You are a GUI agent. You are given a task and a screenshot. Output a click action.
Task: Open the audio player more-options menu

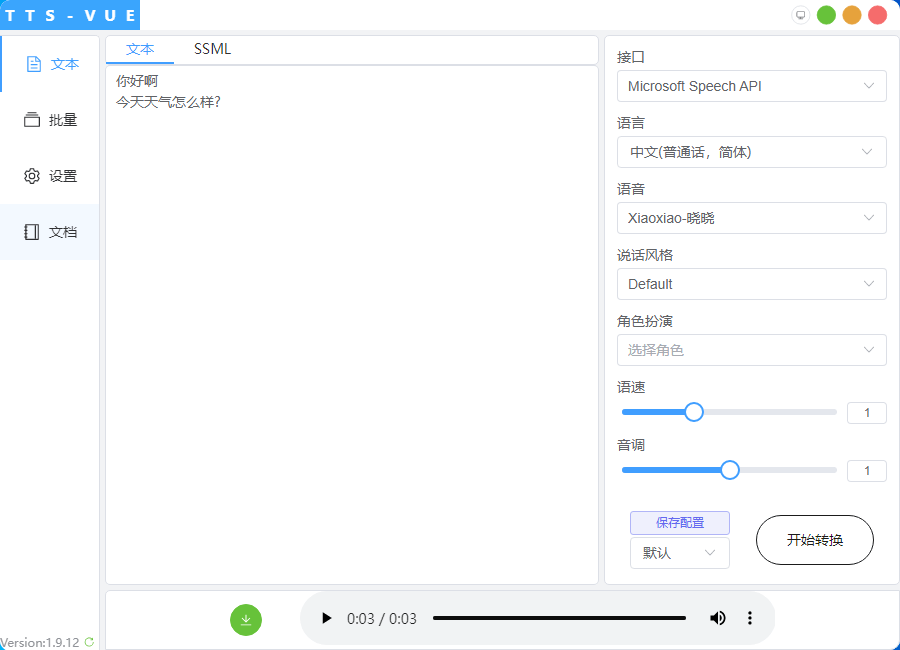(750, 618)
